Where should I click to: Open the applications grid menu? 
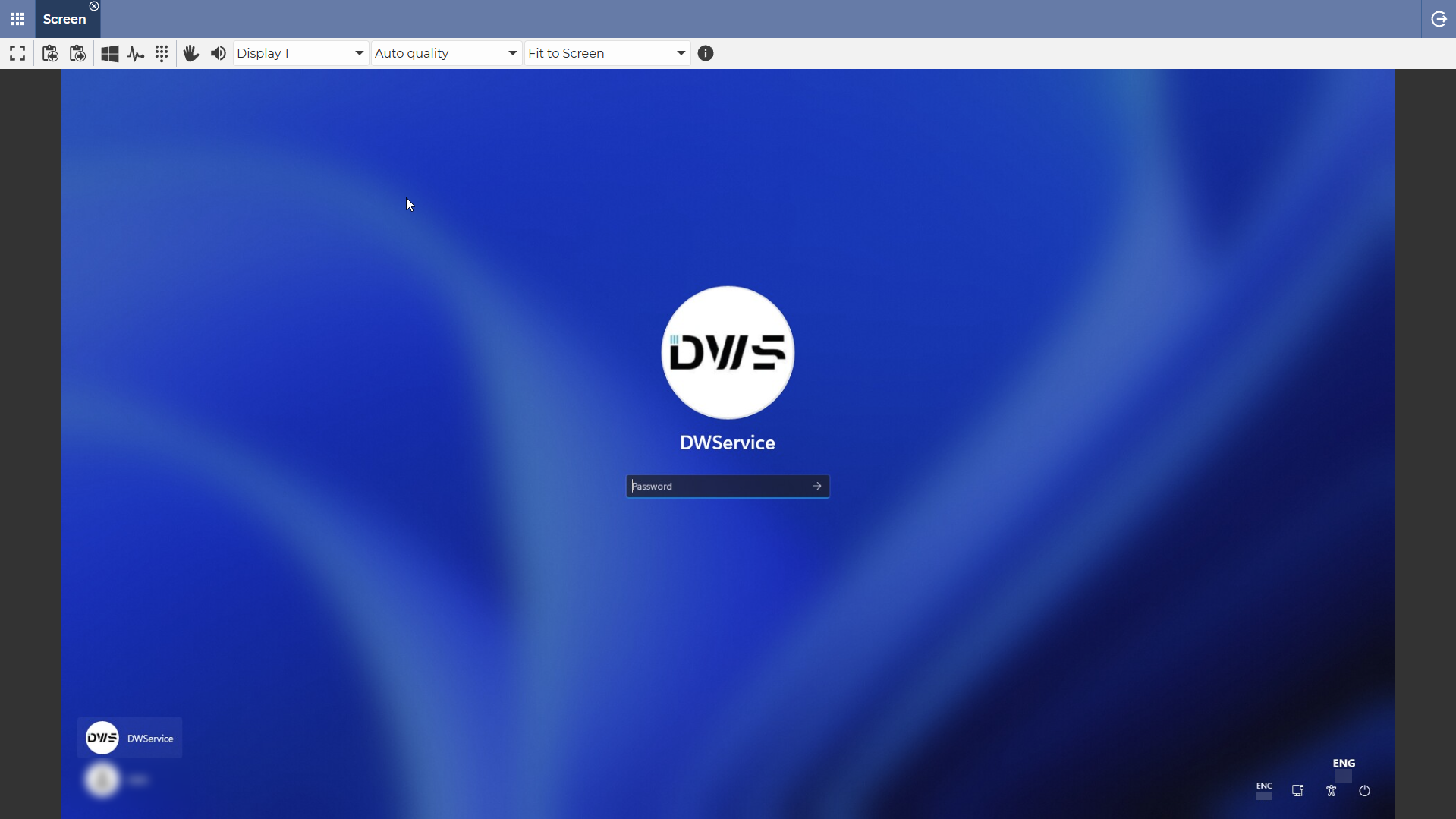(17, 19)
